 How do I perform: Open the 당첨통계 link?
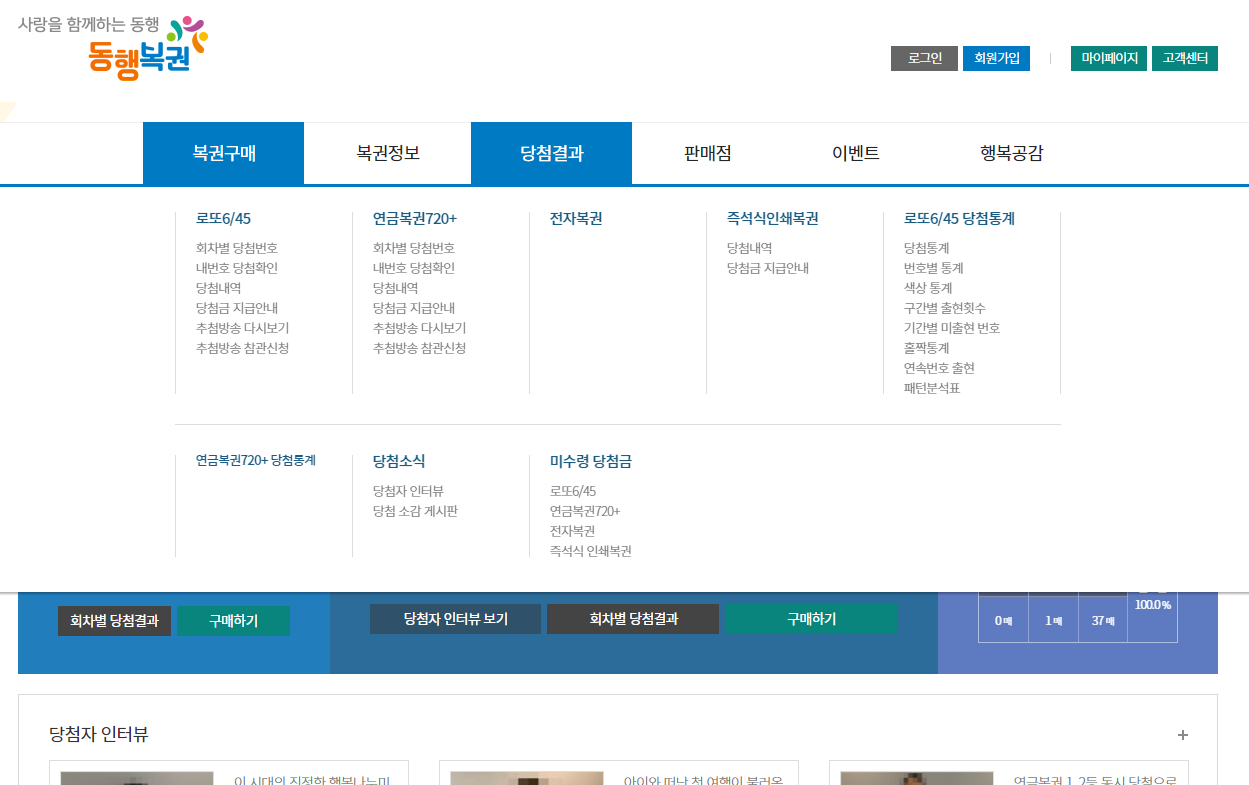click(x=927, y=248)
